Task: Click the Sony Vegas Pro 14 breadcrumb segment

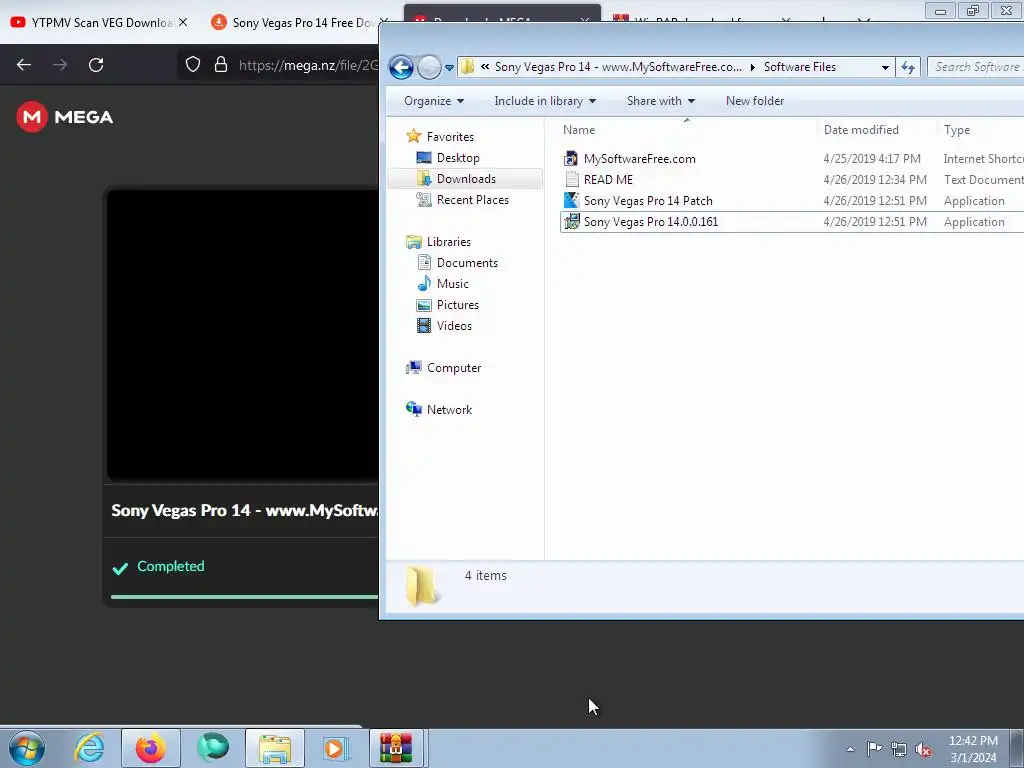Action: (618, 67)
